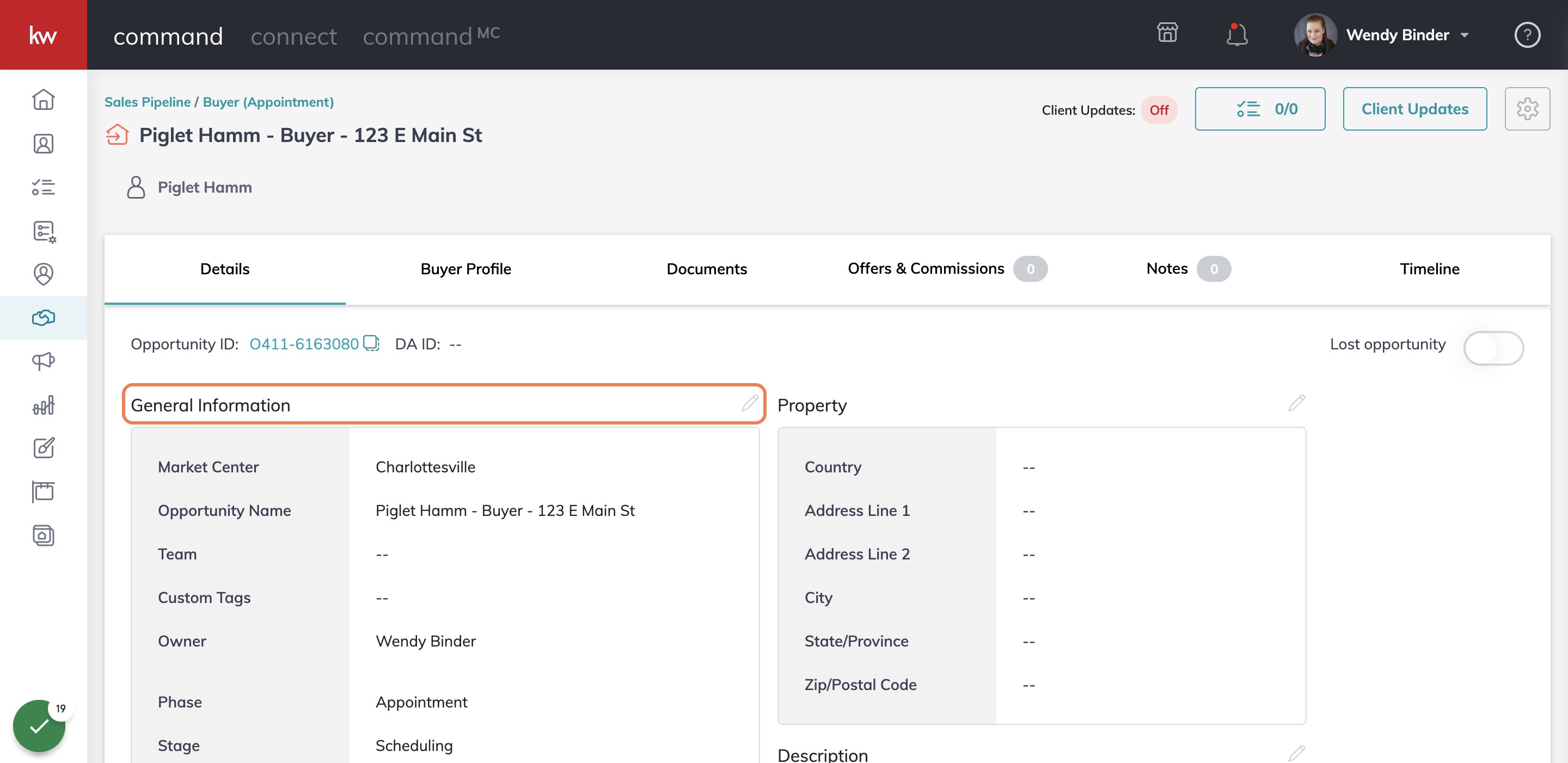Click the Opportunity ID O411-6163080 link
This screenshot has width=1568, height=763.
304,344
